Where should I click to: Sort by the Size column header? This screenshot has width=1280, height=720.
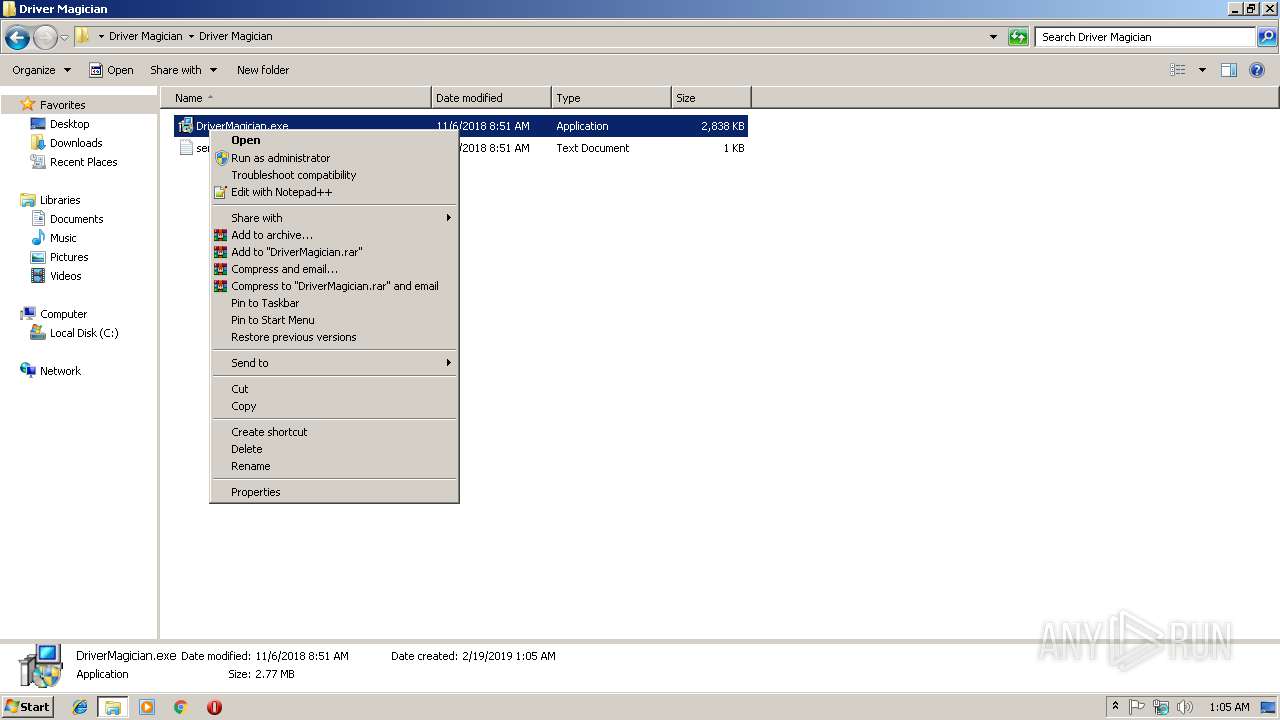711,98
